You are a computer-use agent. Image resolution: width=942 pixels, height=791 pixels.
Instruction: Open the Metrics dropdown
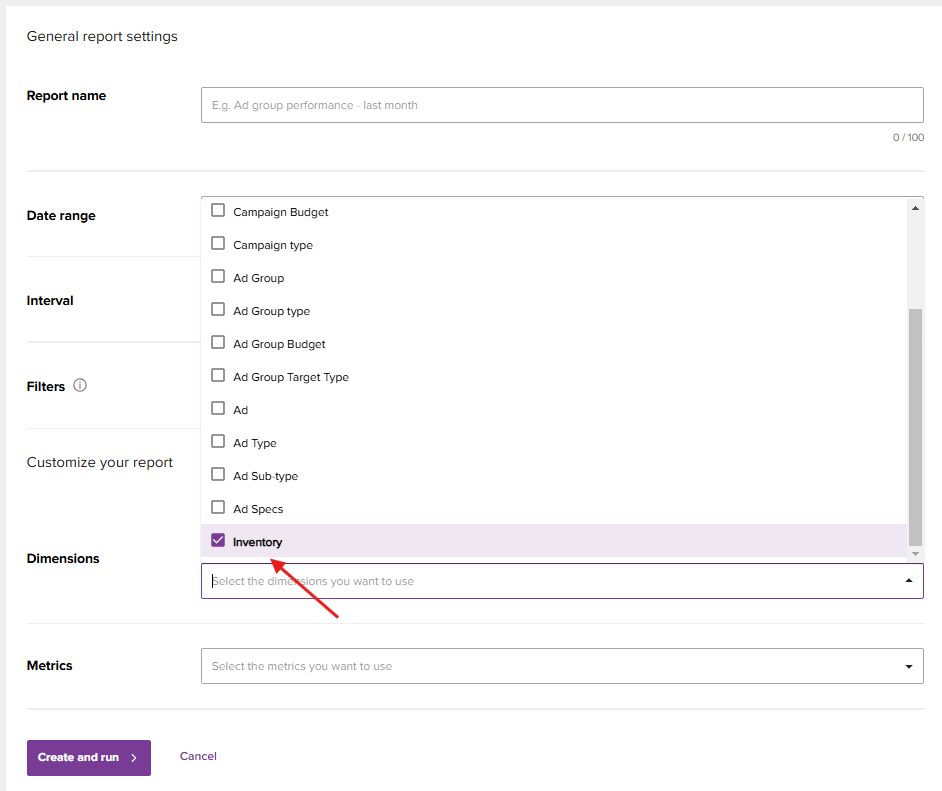tap(562, 666)
